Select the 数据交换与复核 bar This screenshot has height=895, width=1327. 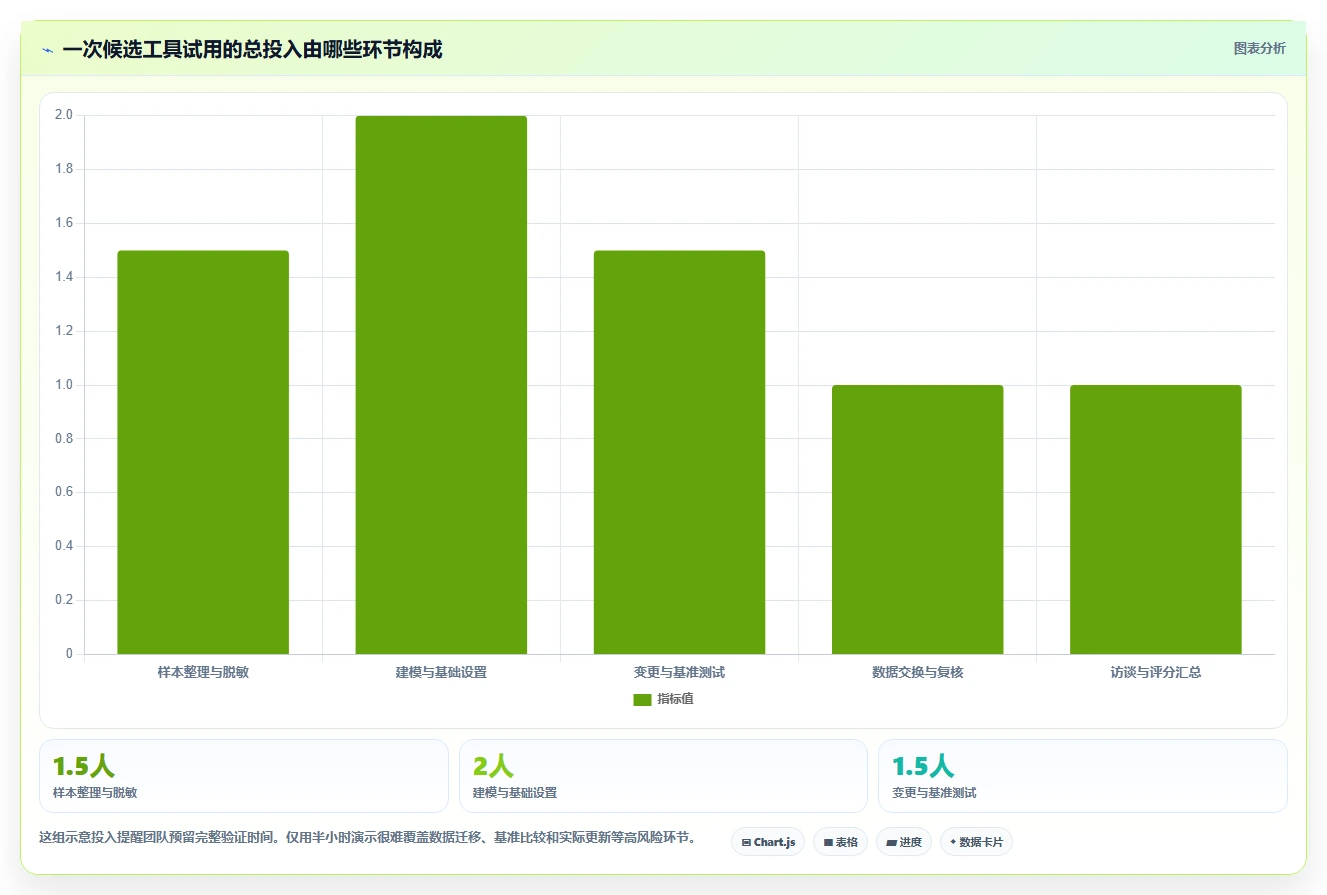tap(917, 520)
